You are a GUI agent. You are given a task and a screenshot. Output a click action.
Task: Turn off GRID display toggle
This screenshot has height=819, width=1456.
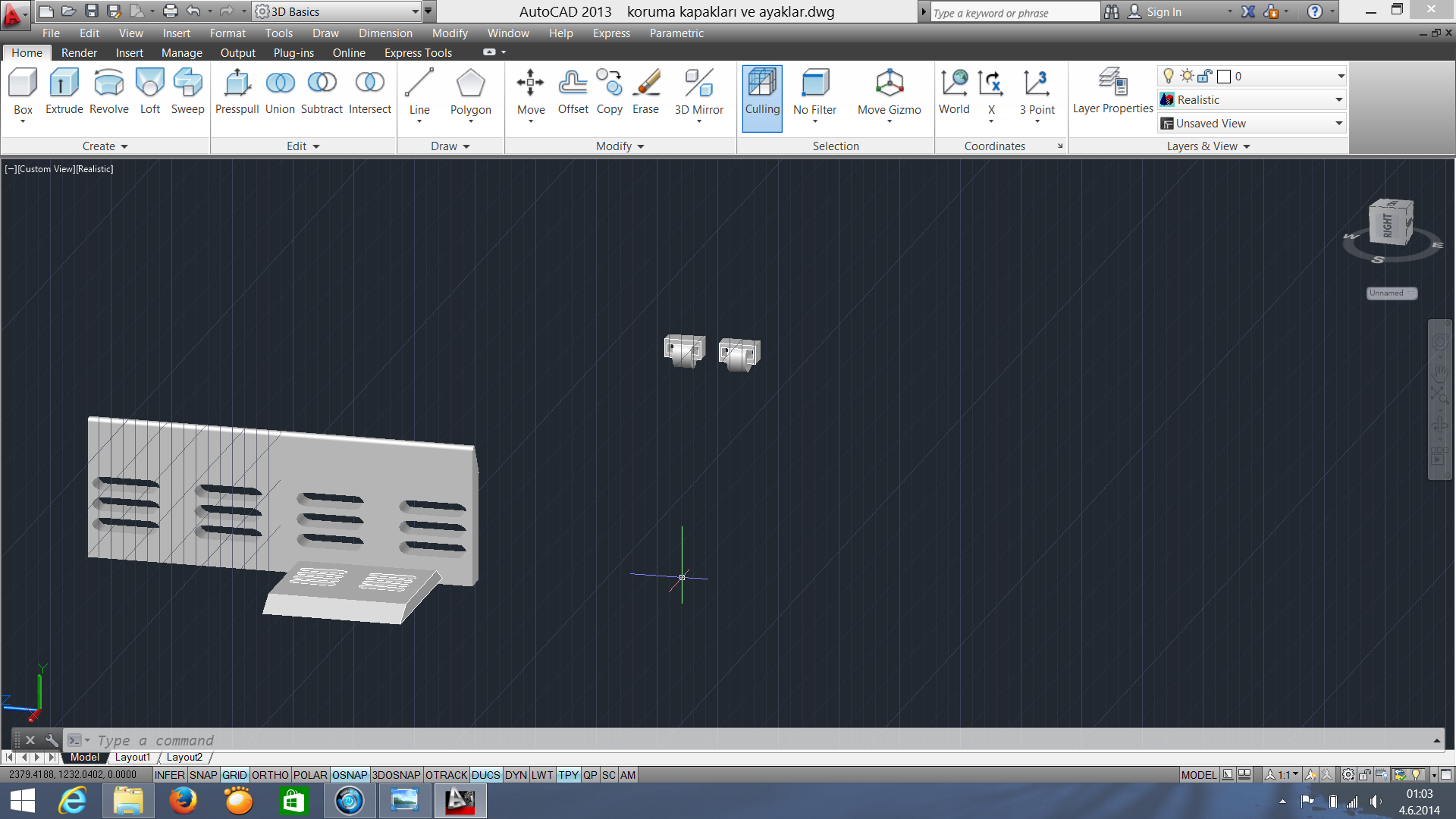tap(234, 775)
